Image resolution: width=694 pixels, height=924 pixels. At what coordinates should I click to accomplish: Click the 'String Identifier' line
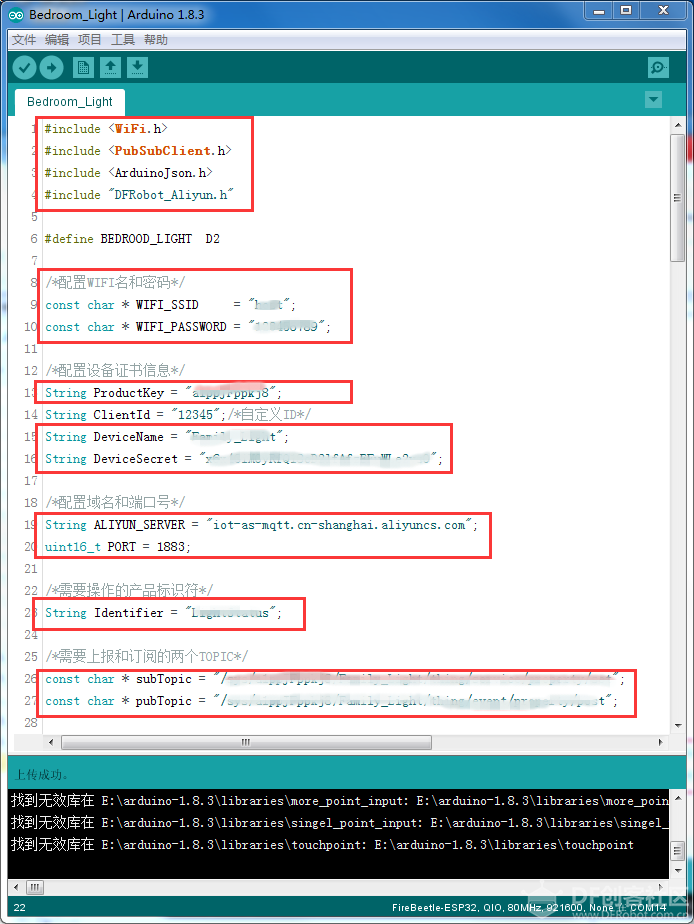click(163, 613)
